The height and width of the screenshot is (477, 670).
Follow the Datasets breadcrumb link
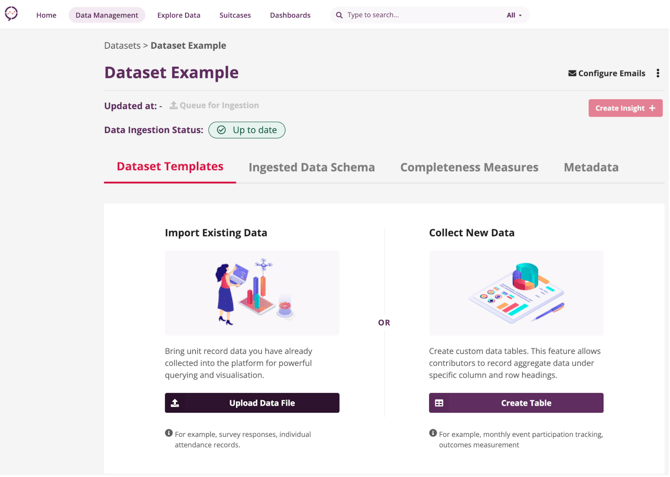[x=122, y=45]
